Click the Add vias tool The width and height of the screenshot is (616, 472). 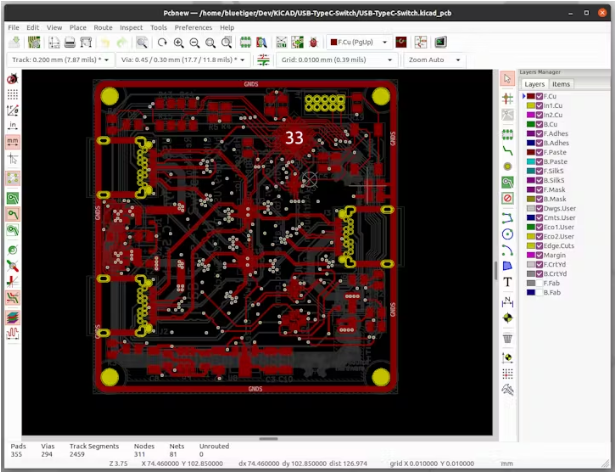pyautogui.click(x=507, y=165)
